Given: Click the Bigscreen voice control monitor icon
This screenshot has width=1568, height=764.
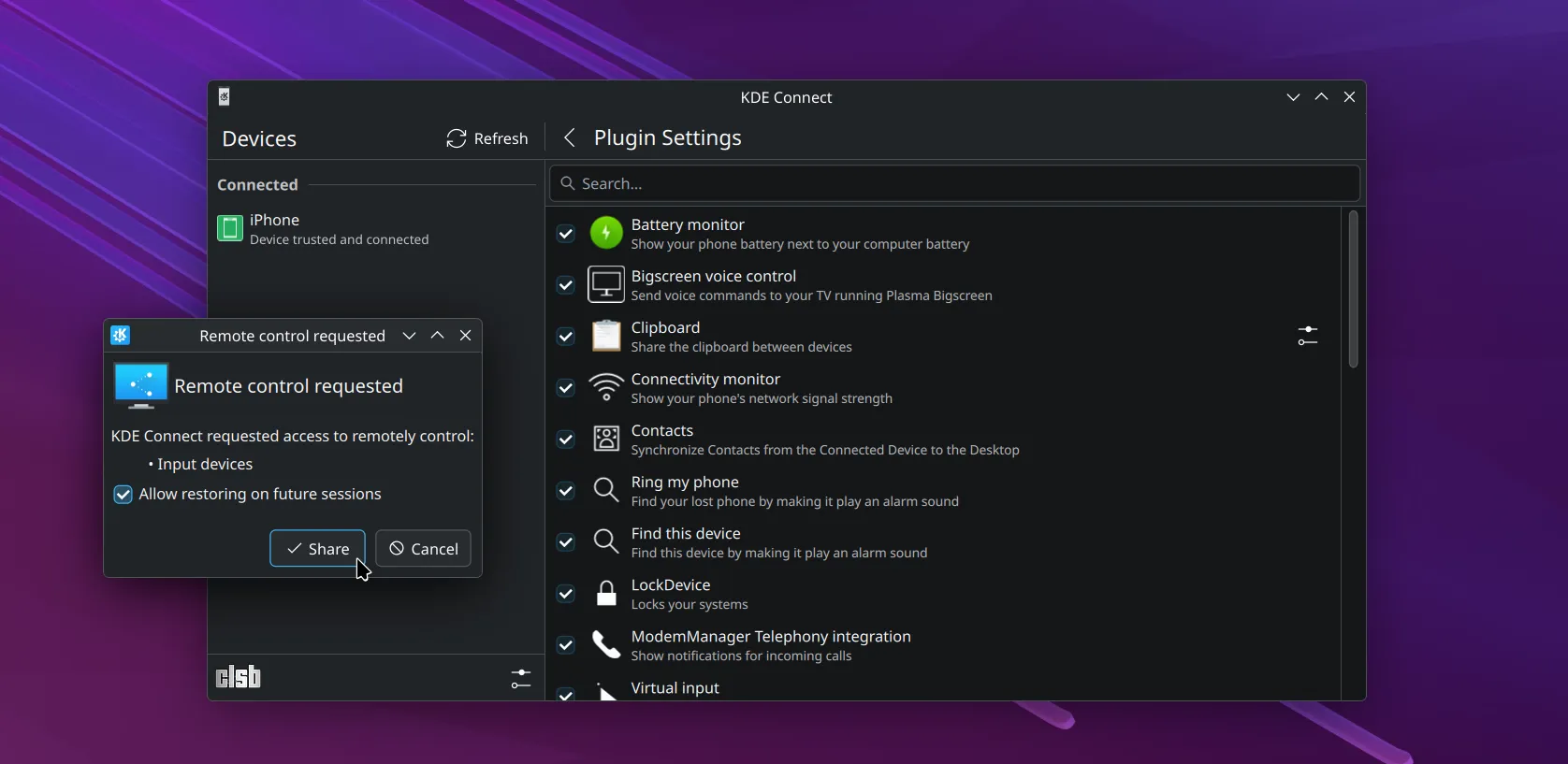Looking at the screenshot, I should tap(606, 285).
